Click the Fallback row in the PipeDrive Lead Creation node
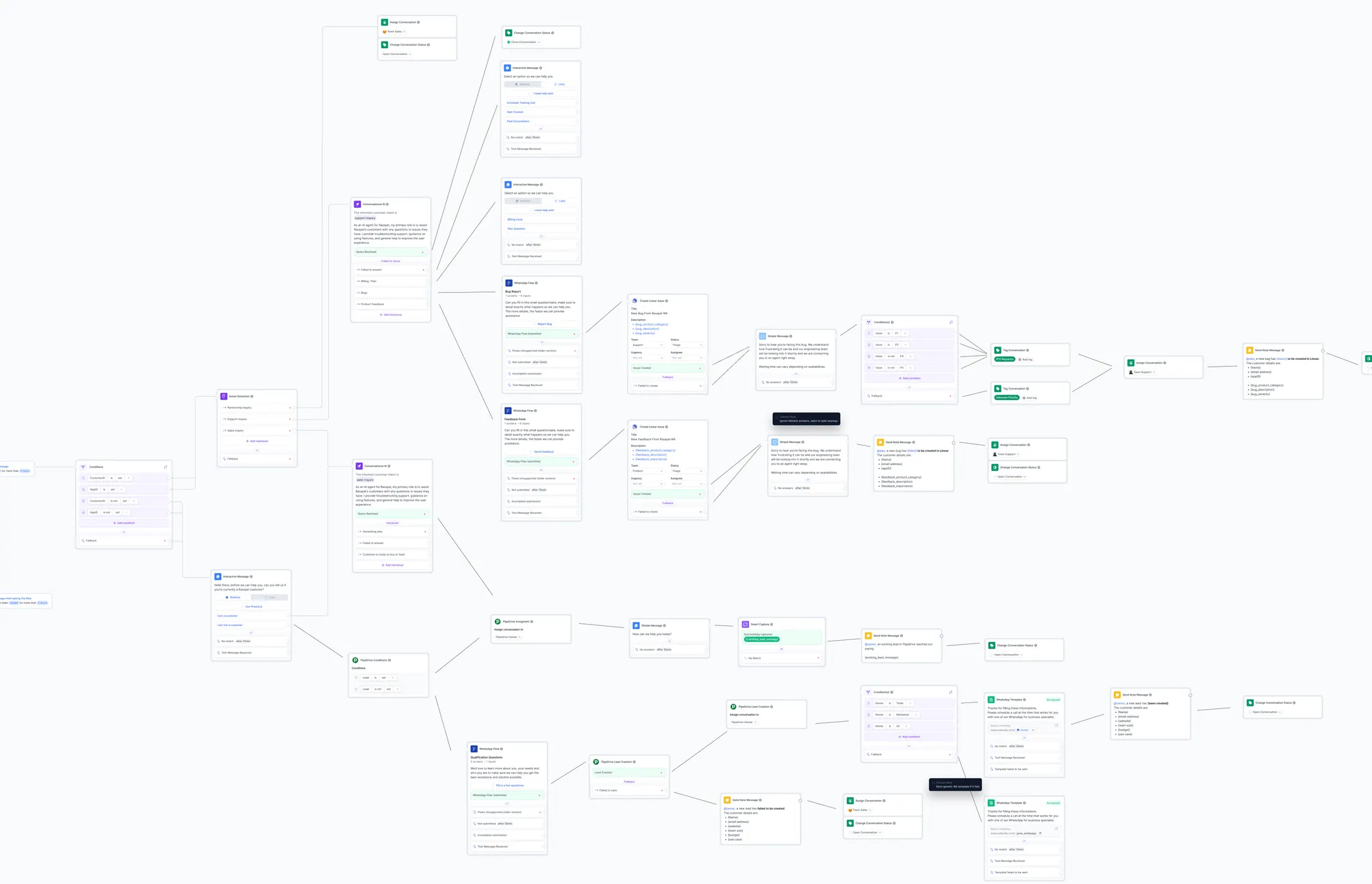This screenshot has height=884, width=1372. tap(629, 781)
